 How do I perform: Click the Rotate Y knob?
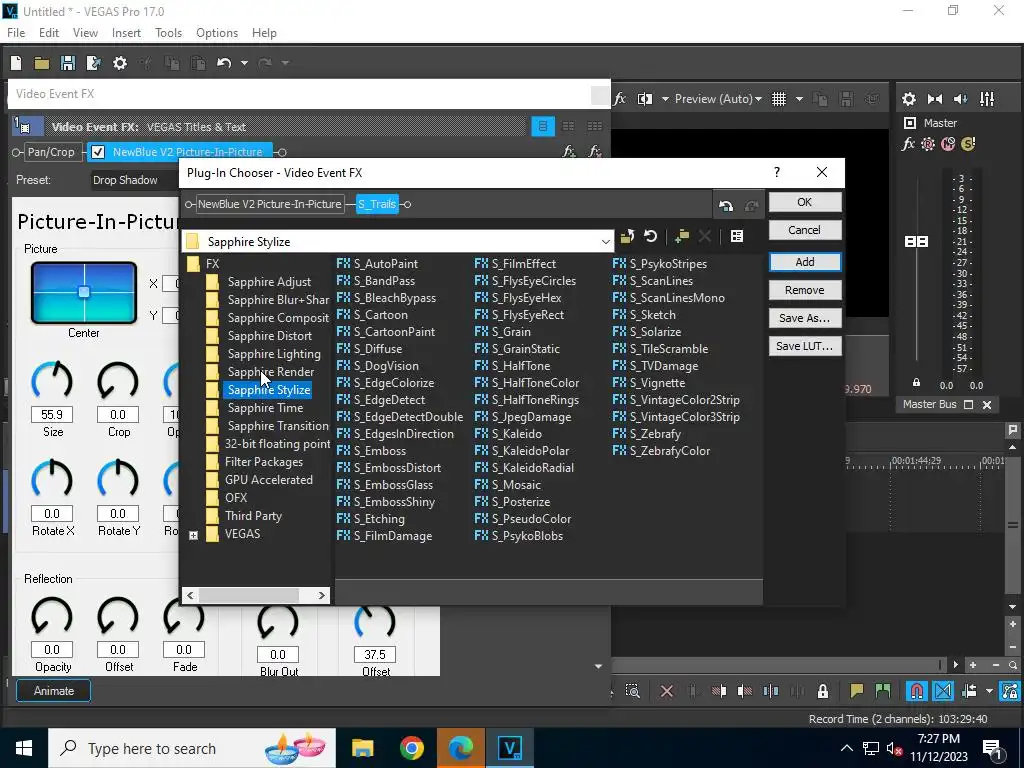pyautogui.click(x=118, y=479)
